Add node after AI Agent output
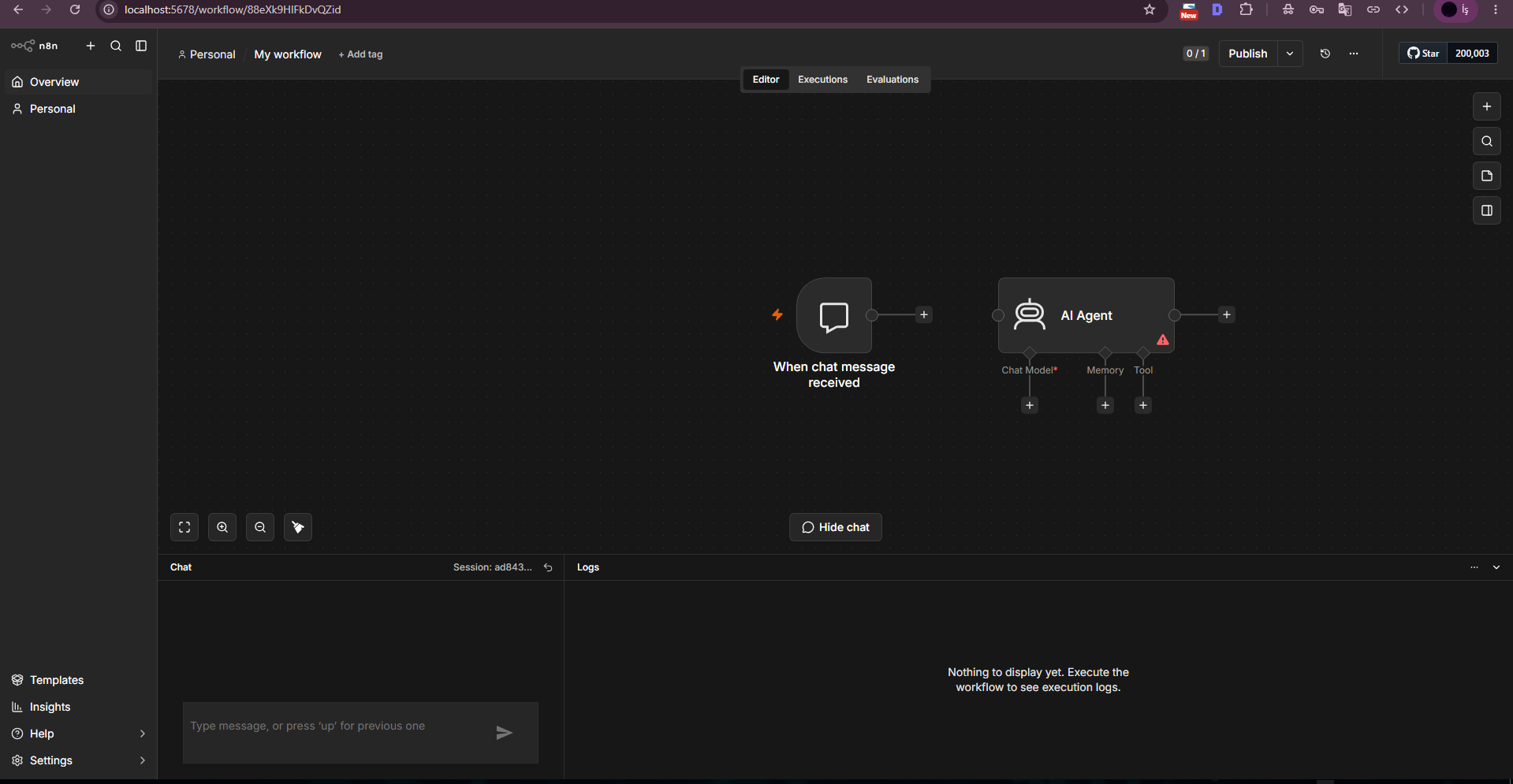 point(1227,315)
